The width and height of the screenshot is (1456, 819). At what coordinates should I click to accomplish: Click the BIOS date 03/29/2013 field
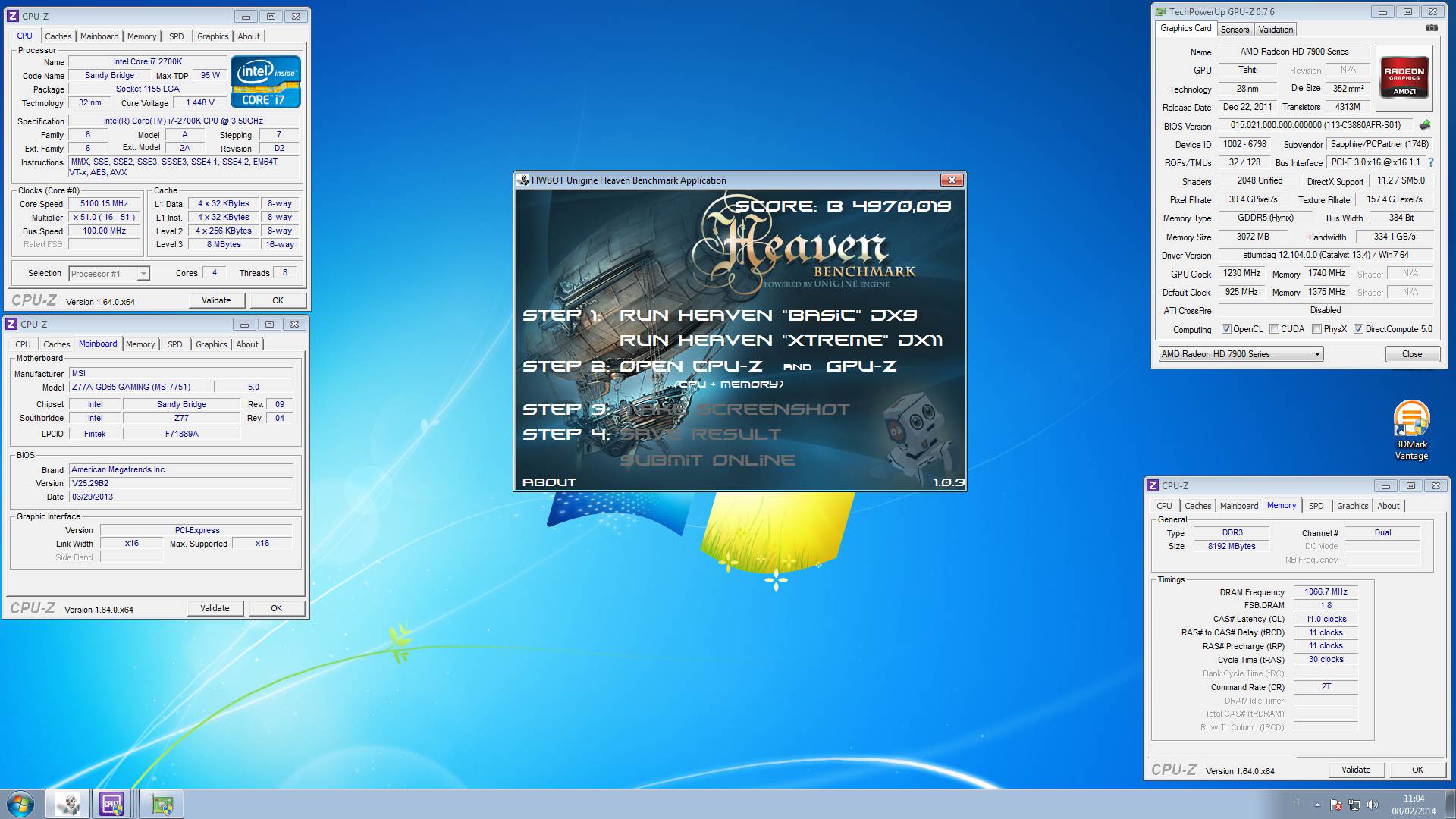coord(180,497)
